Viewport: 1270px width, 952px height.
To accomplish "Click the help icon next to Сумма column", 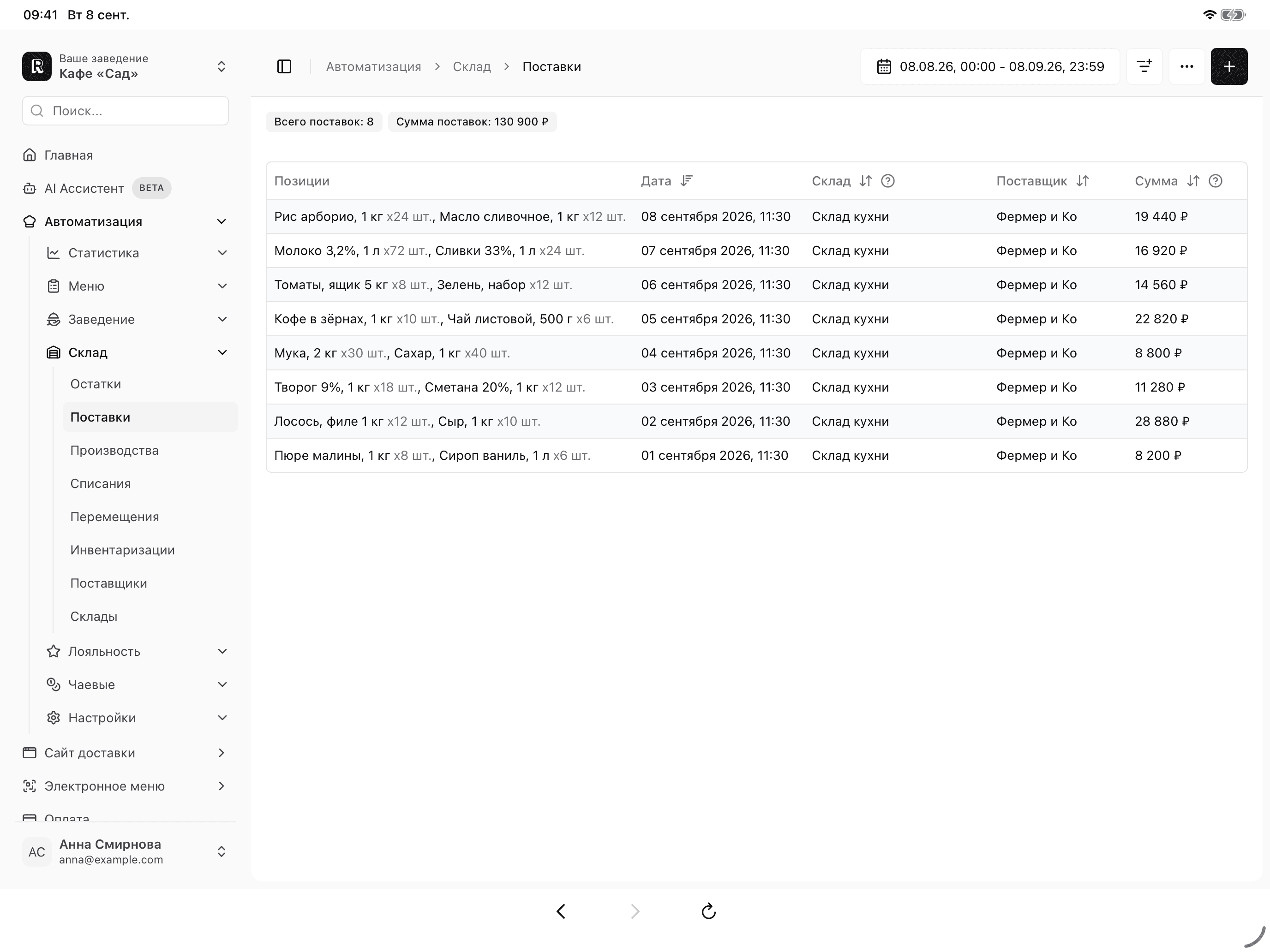I will [1216, 181].
